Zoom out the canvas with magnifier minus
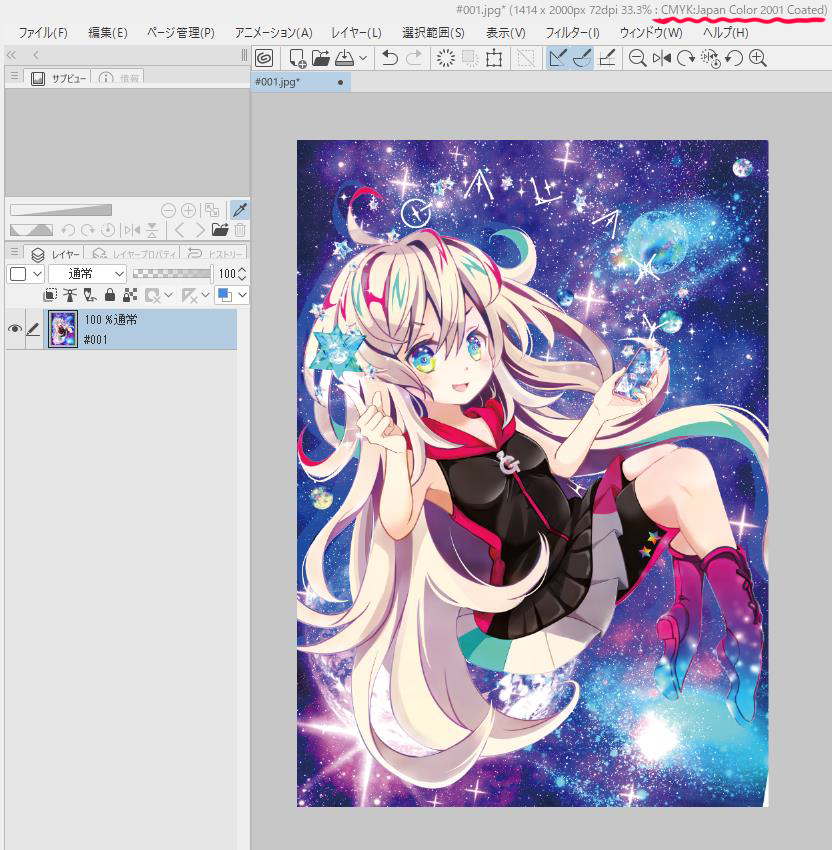Image resolution: width=832 pixels, height=850 pixels. click(x=637, y=58)
